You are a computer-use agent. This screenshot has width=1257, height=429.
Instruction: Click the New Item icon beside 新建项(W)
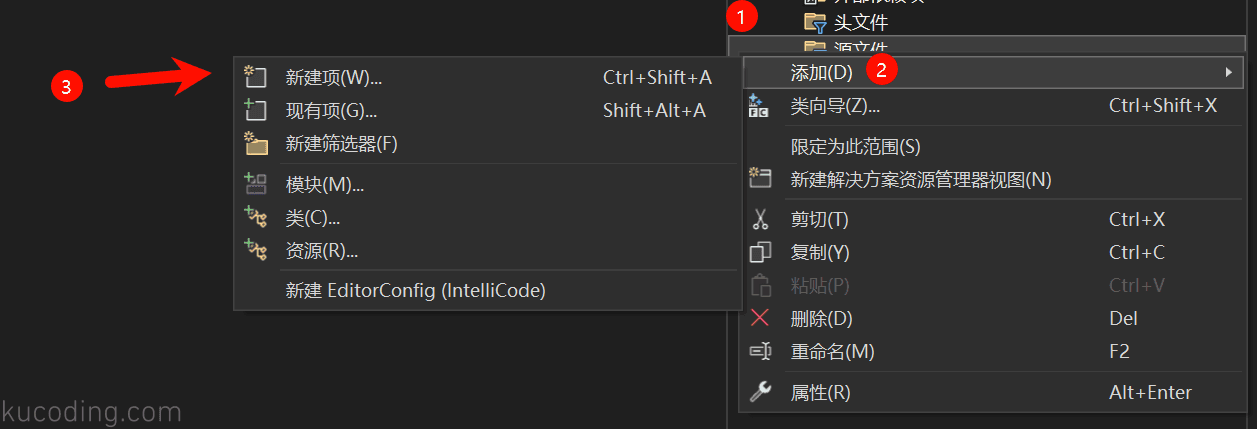[x=256, y=77]
